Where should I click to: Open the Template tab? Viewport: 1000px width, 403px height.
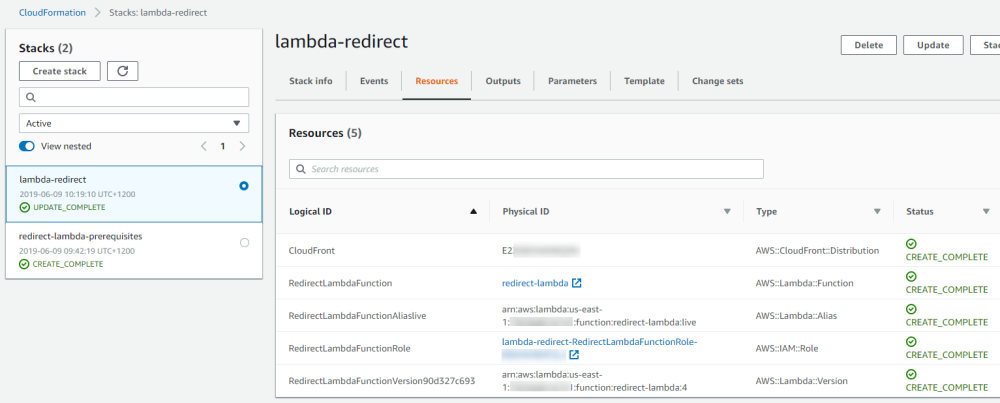tap(644, 81)
